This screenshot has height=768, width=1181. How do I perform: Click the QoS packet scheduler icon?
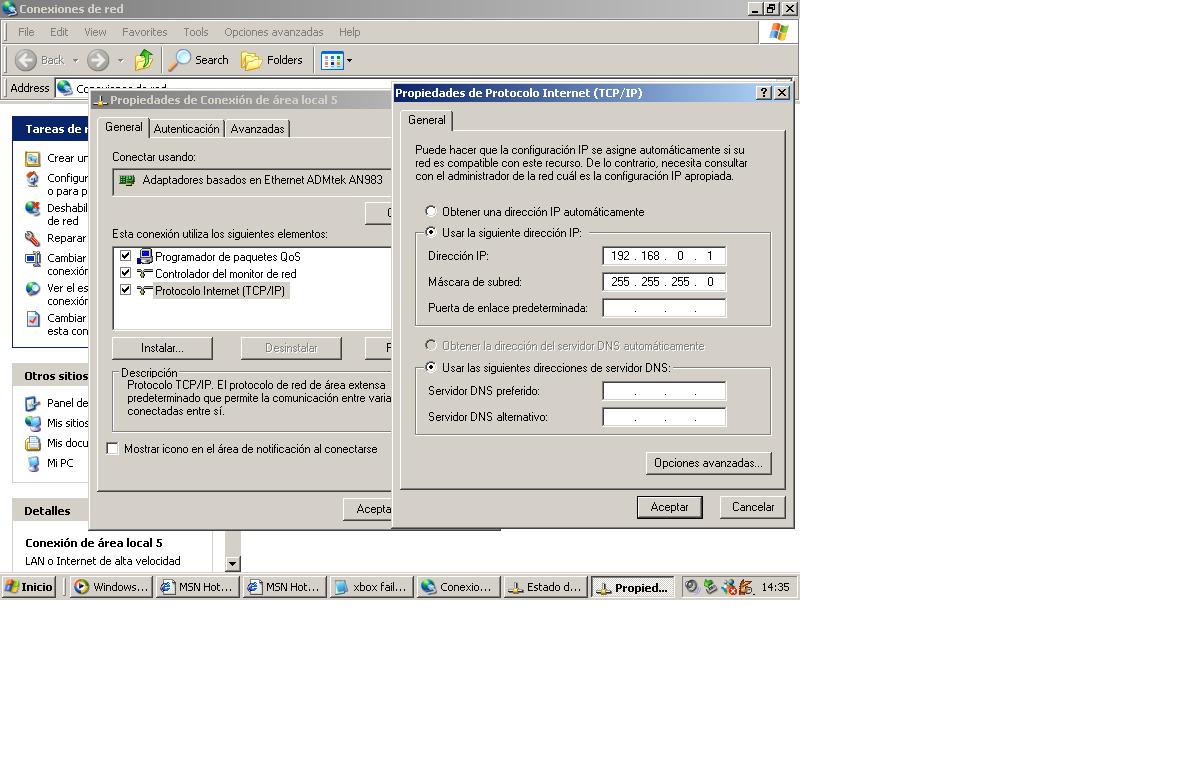coord(145,256)
